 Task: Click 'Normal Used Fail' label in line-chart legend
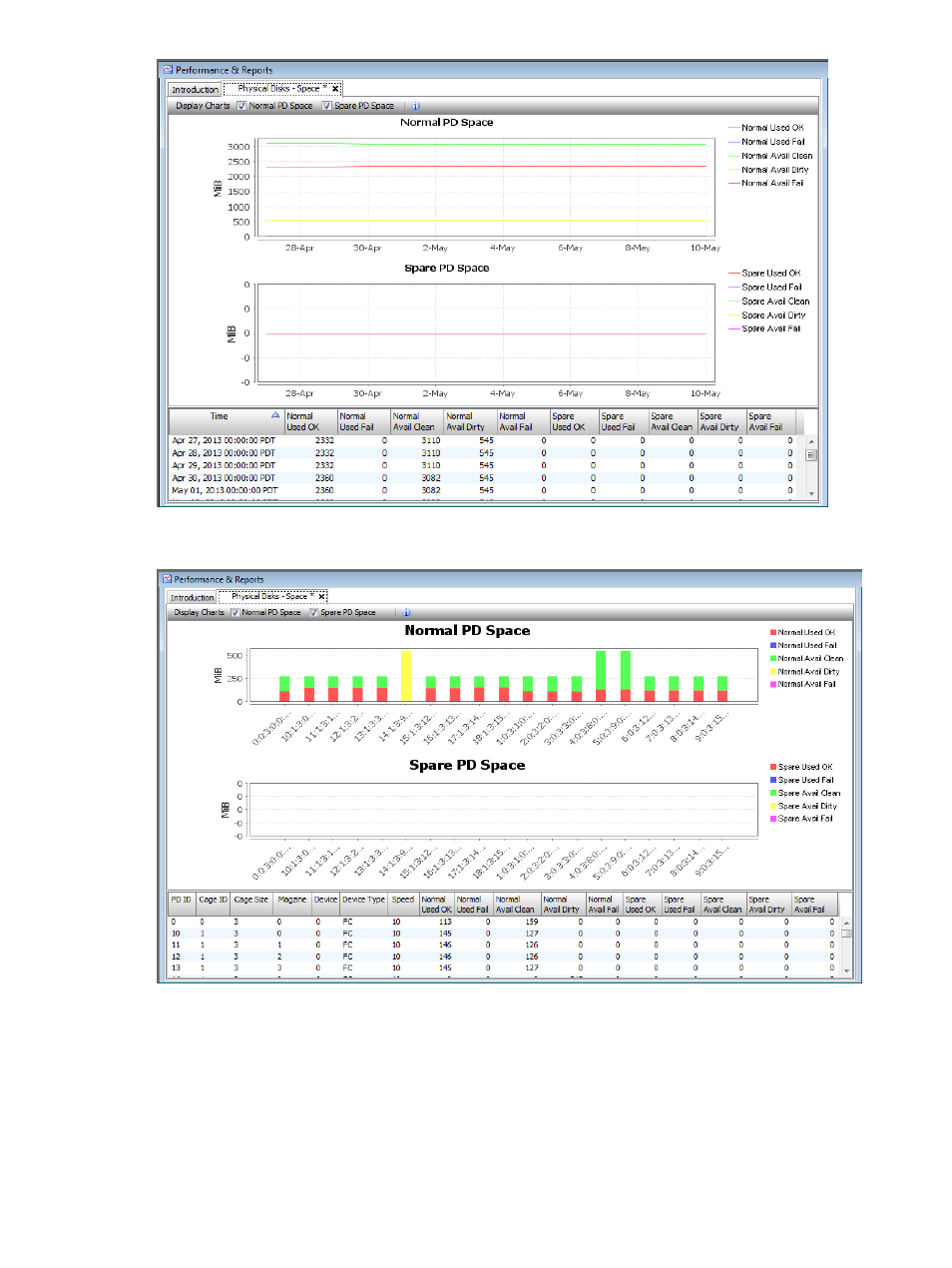coord(773,142)
